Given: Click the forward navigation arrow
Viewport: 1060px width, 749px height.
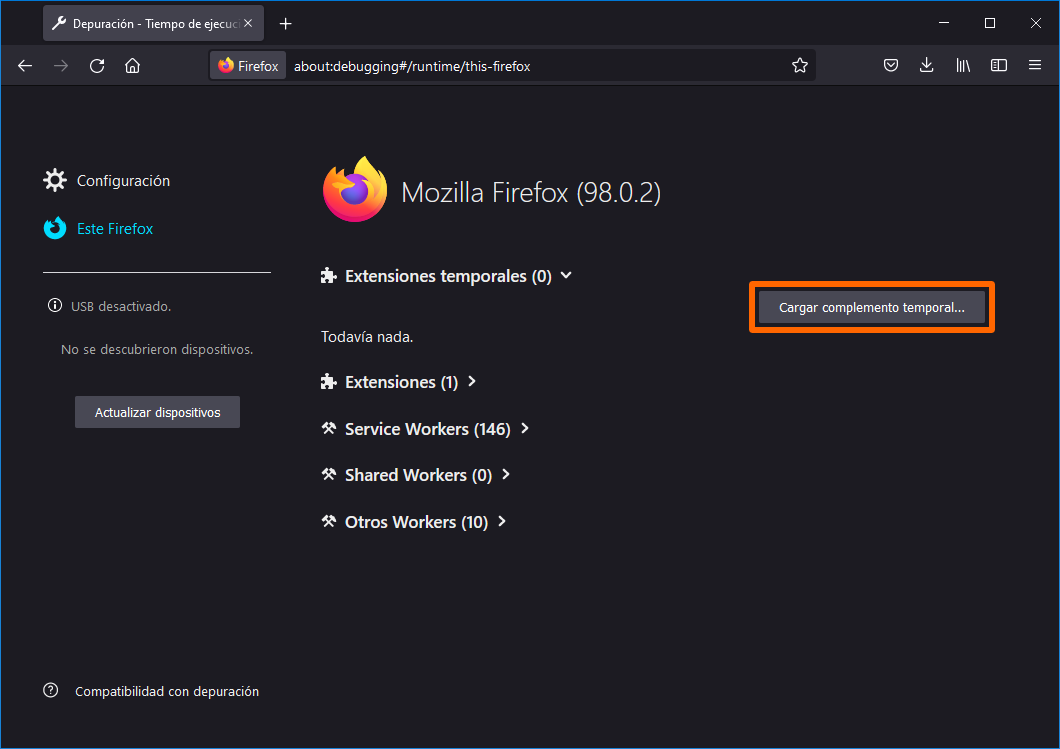Looking at the screenshot, I should 61,66.
